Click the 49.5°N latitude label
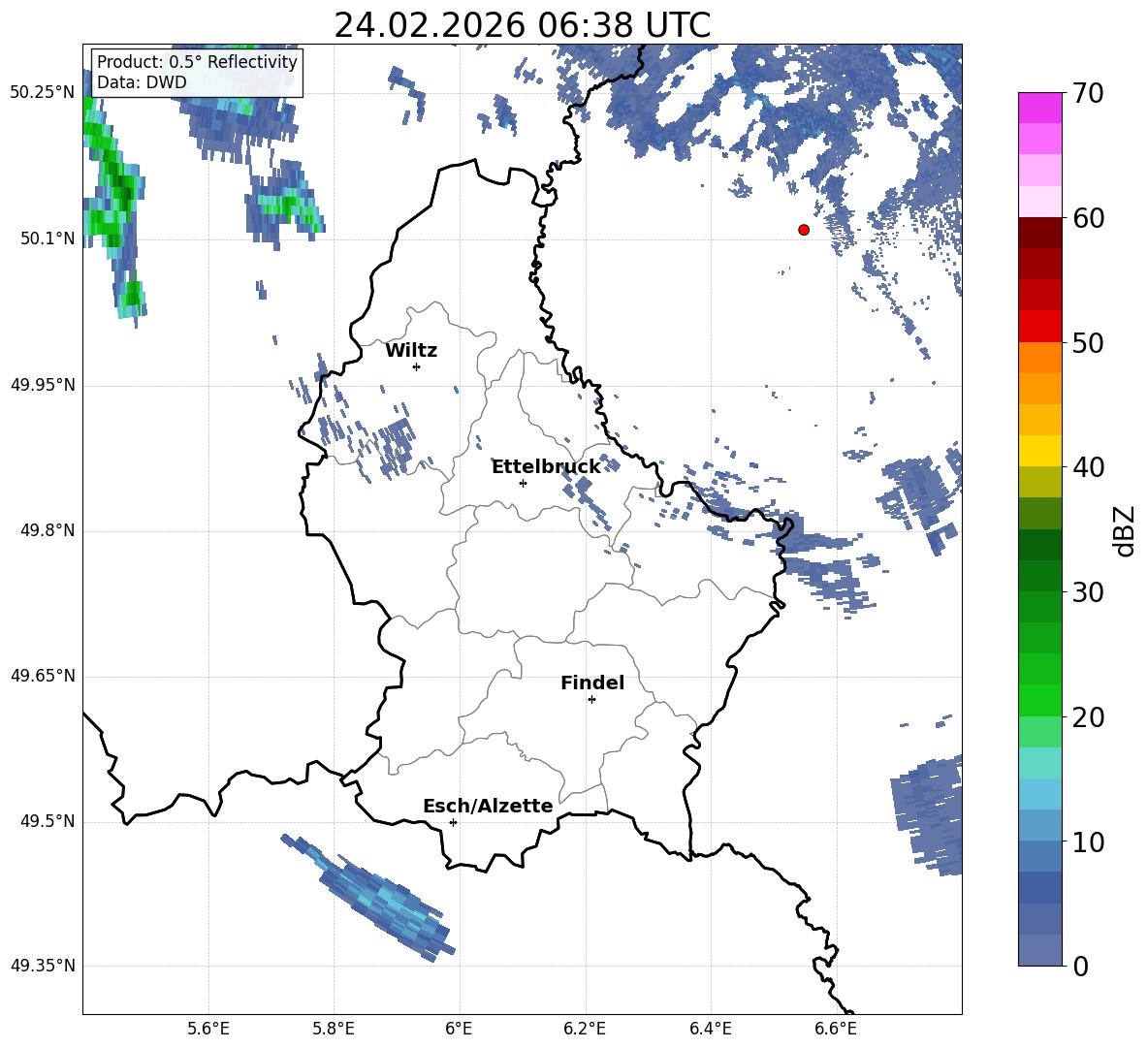The height and width of the screenshot is (1048, 1148). [x=49, y=821]
